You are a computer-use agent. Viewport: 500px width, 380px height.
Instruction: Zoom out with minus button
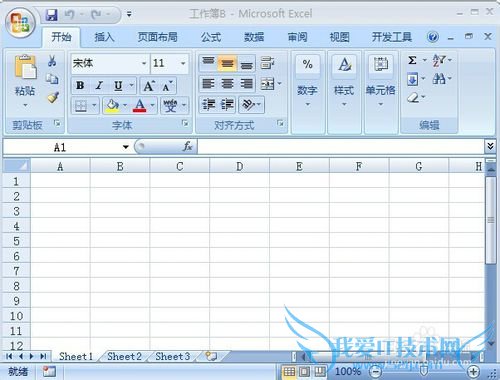376,371
